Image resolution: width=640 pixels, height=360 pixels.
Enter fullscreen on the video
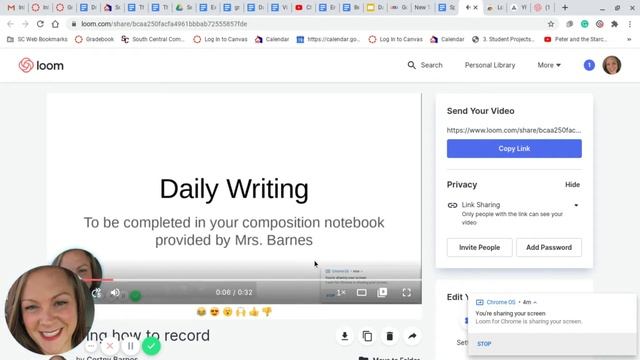pos(407,293)
